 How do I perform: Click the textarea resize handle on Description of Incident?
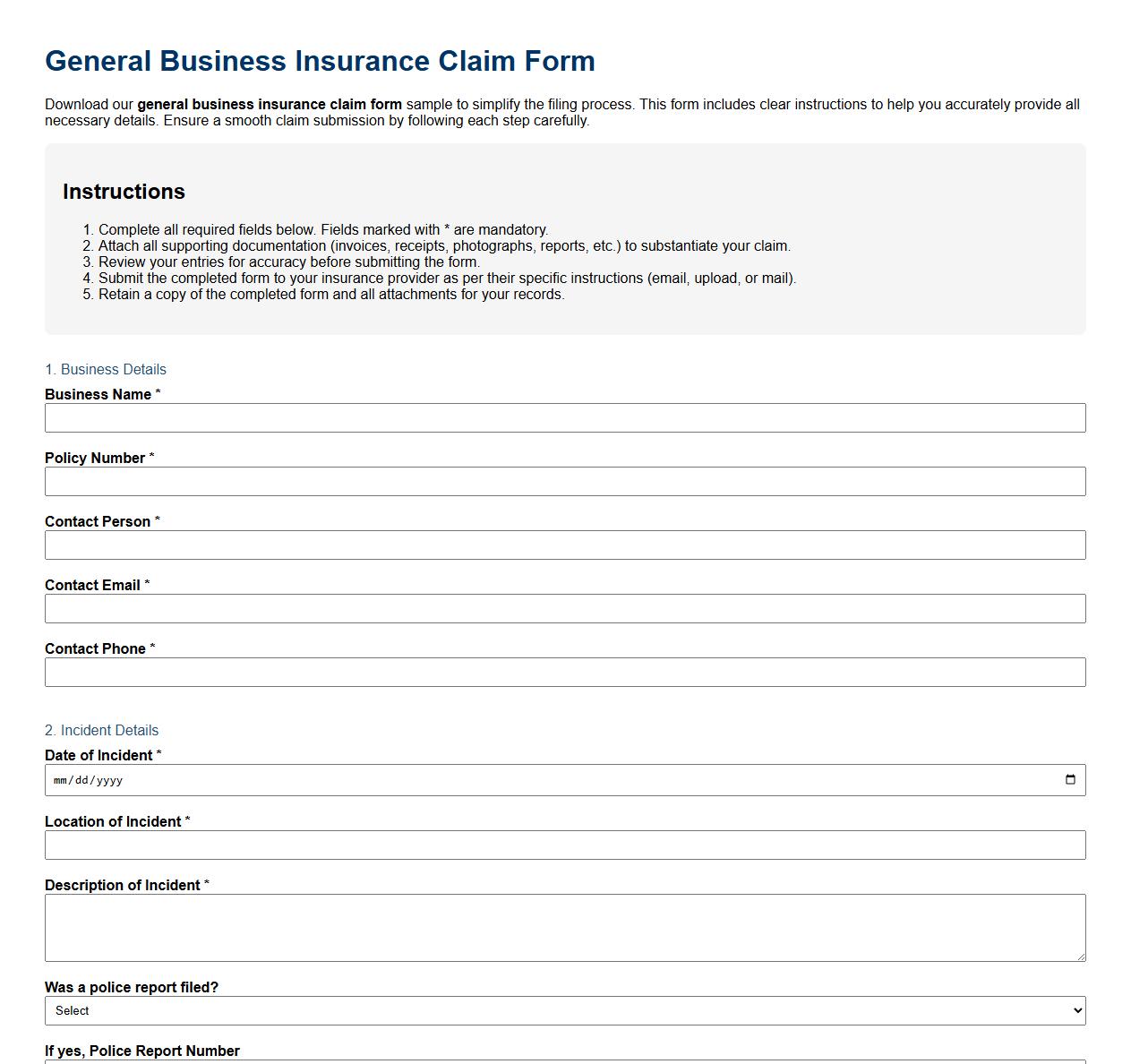click(x=1079, y=957)
